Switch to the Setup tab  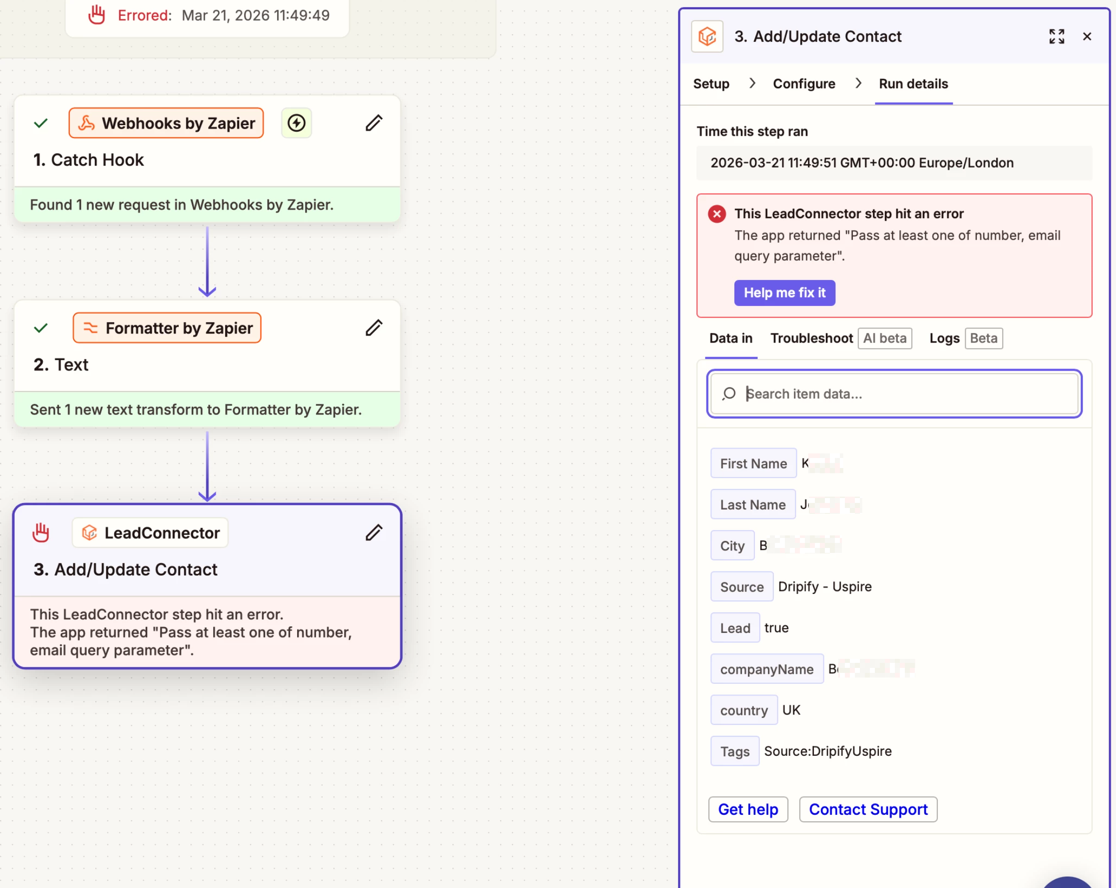711,84
